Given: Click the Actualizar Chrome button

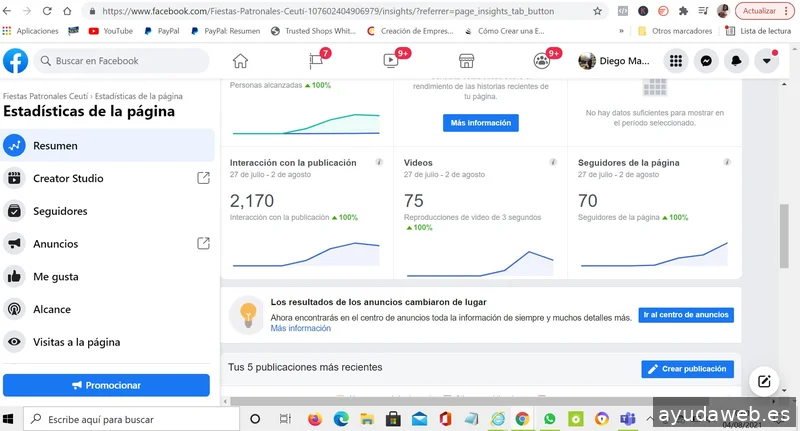Looking at the screenshot, I should [764, 11].
